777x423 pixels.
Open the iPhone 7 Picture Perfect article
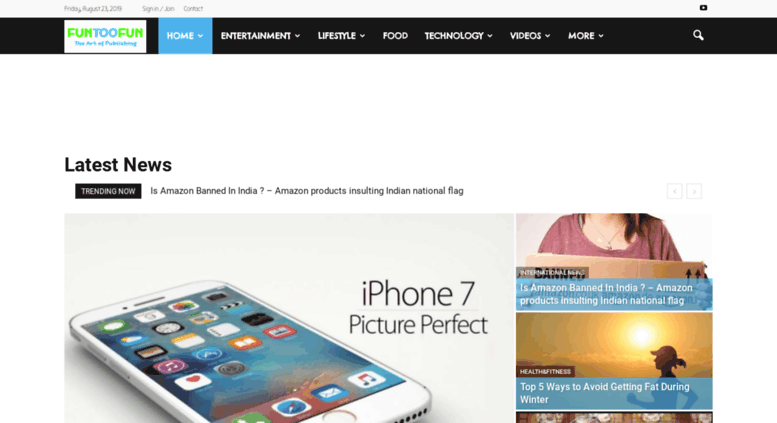tap(289, 318)
